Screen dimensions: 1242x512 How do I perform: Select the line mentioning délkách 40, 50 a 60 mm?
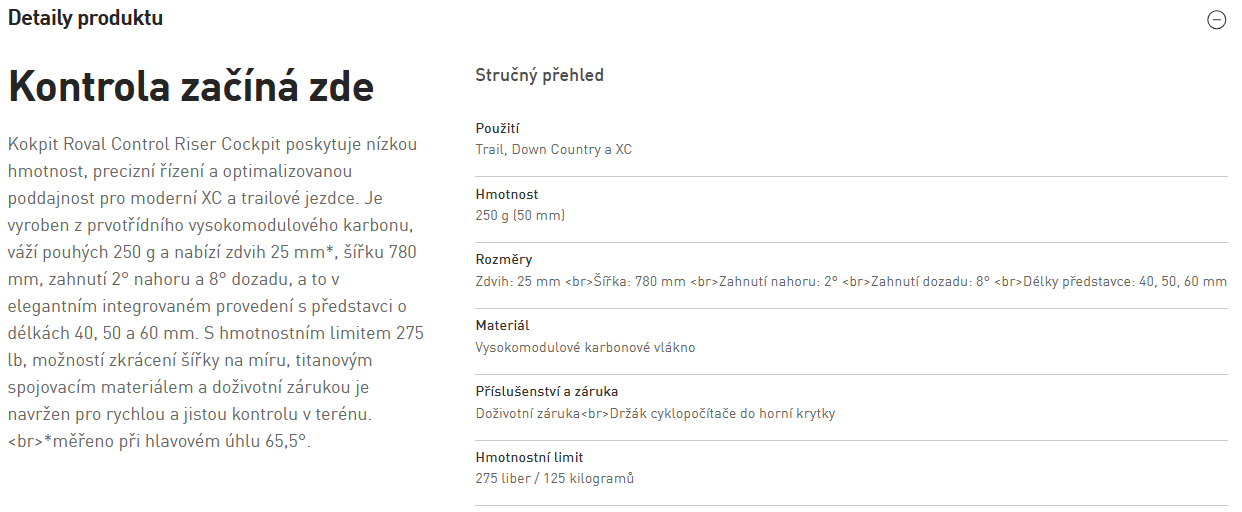(x=215, y=332)
